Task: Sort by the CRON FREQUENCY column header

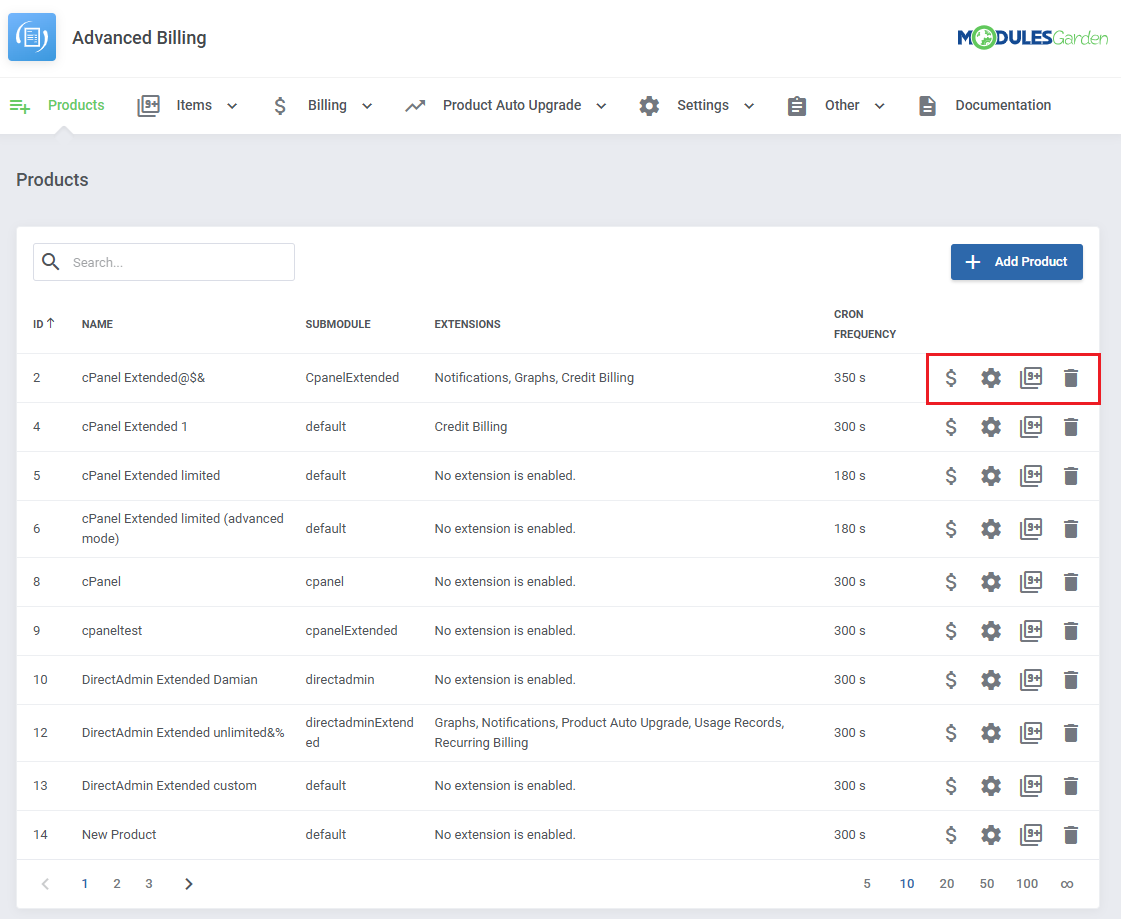Action: click(865, 324)
